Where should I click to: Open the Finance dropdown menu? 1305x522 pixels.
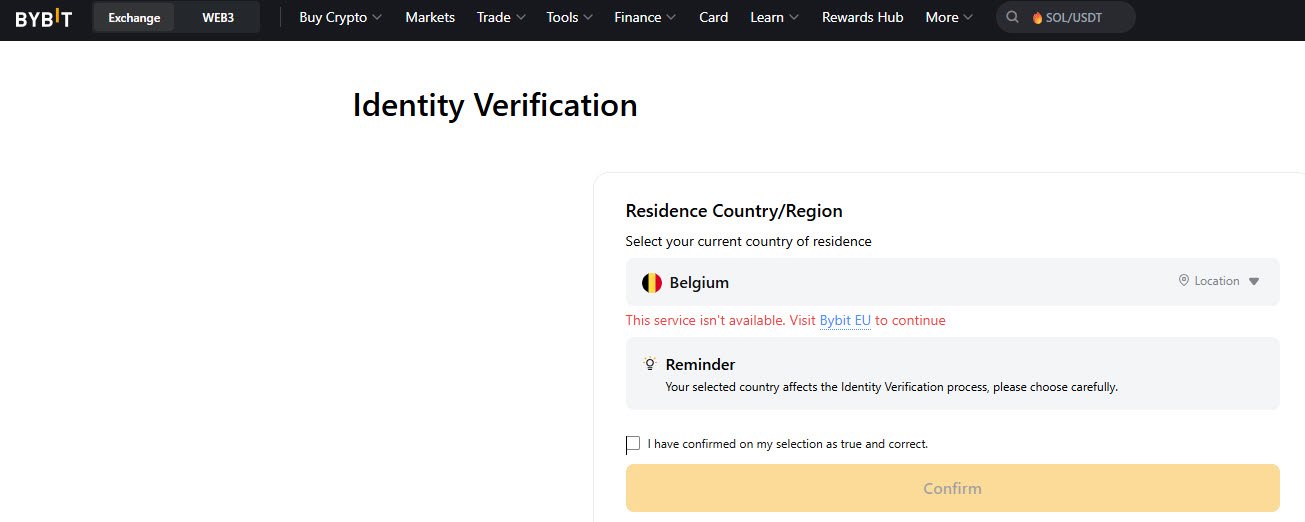645,17
